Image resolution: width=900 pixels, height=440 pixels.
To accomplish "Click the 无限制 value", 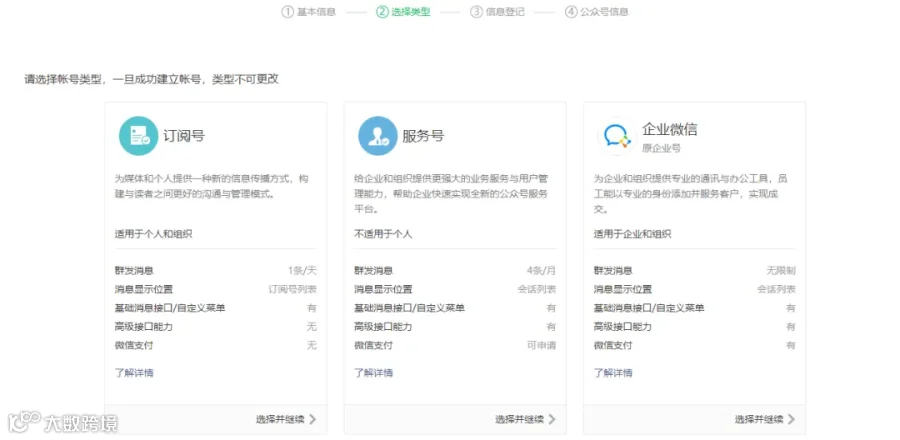I will click(781, 270).
